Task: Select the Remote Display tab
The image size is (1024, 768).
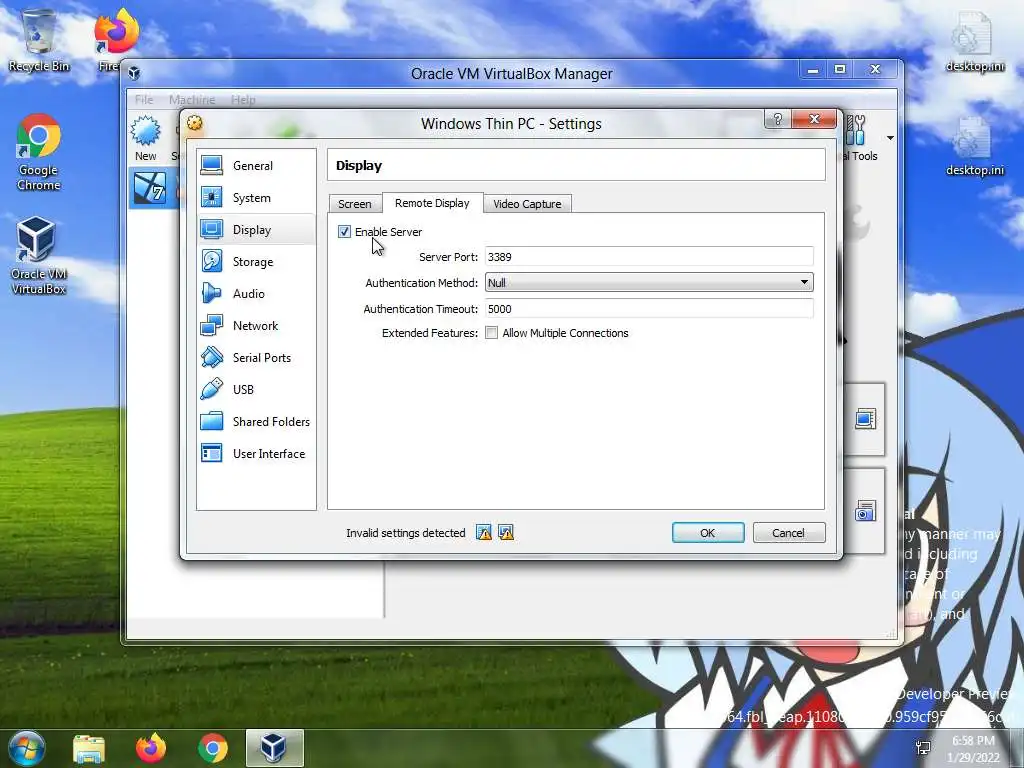Action: point(432,203)
